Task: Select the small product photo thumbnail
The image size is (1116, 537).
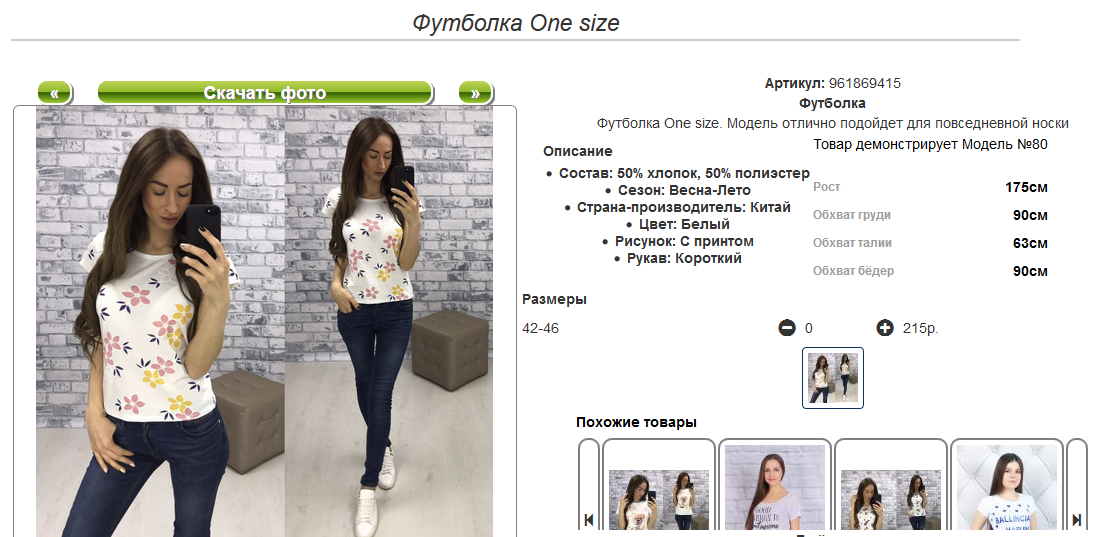Action: [833, 378]
